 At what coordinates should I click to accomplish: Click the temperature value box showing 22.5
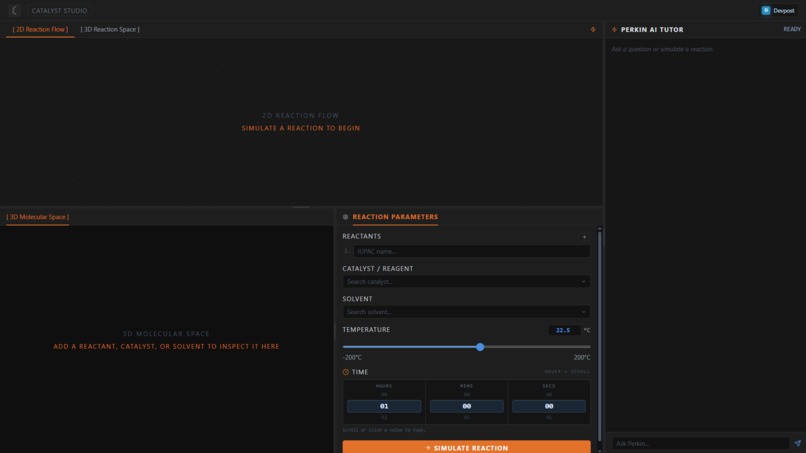click(564, 330)
